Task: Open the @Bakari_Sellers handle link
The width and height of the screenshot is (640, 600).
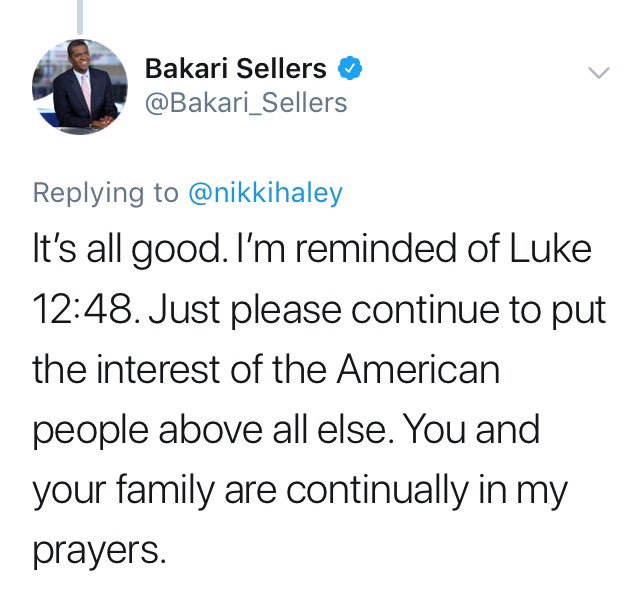Action: (x=246, y=103)
